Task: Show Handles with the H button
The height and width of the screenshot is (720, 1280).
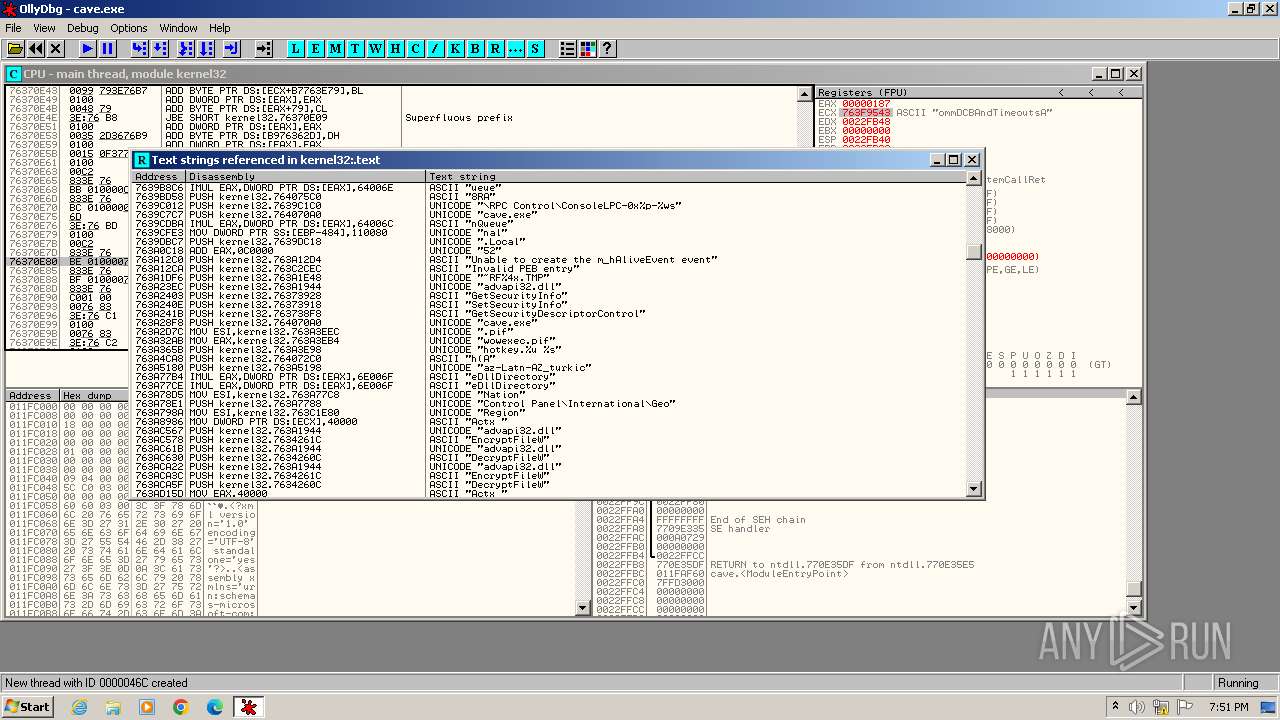Action: 396,48
